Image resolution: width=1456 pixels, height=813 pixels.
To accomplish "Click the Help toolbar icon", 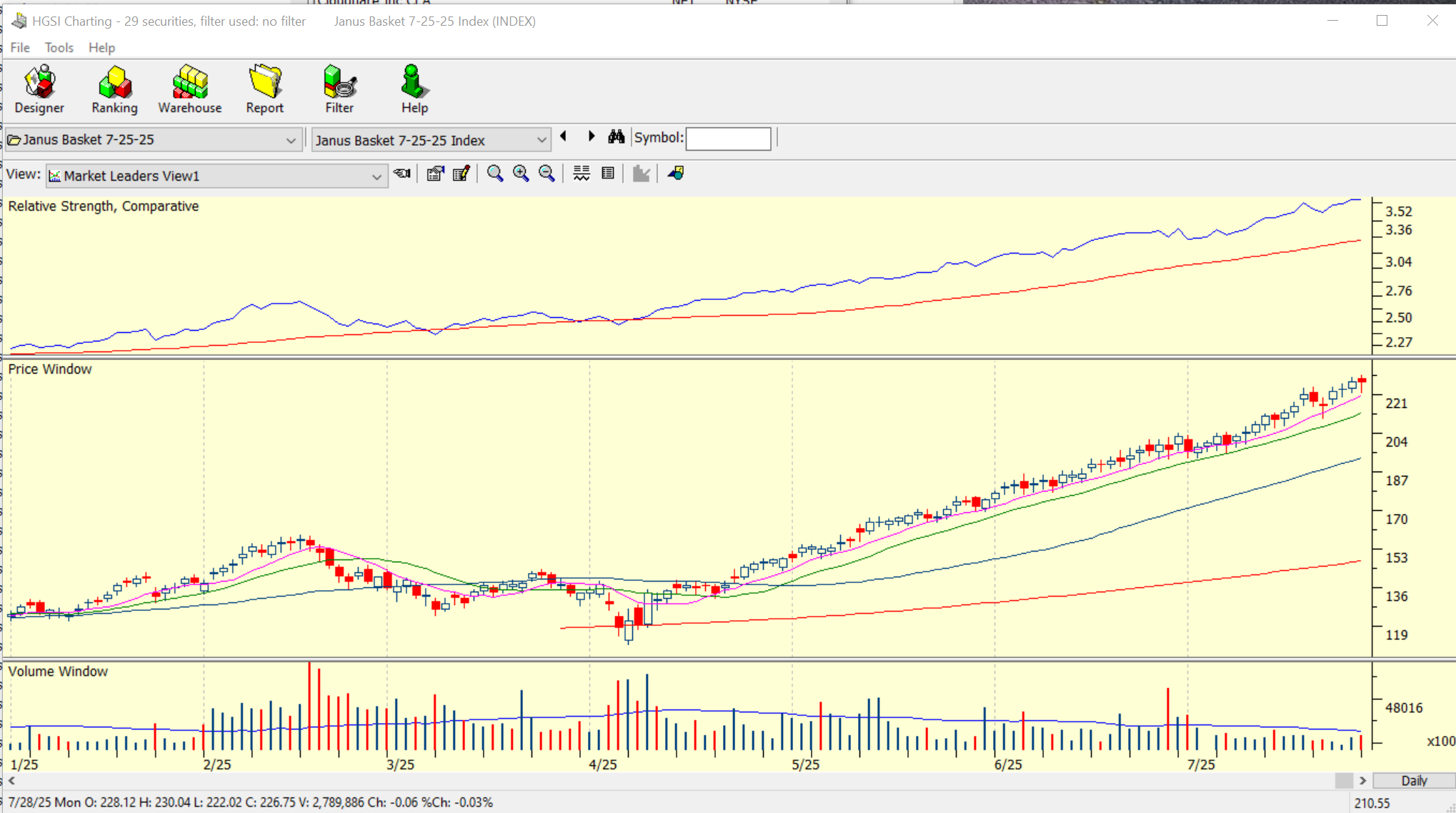I will coord(414,90).
